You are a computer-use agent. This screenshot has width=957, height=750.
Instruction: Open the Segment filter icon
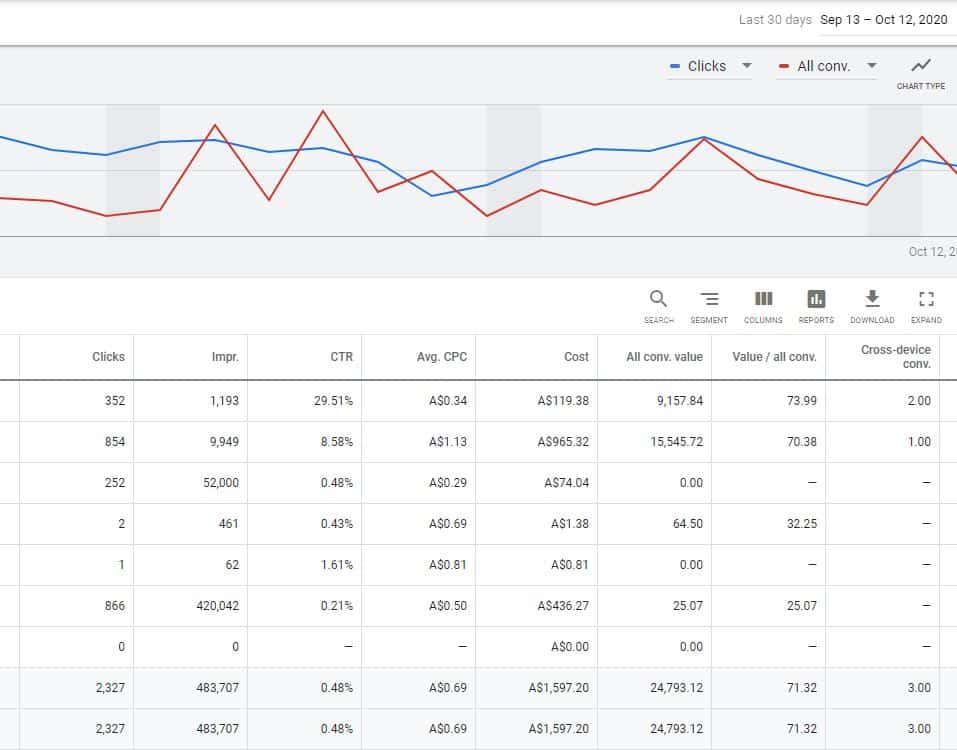[x=709, y=299]
